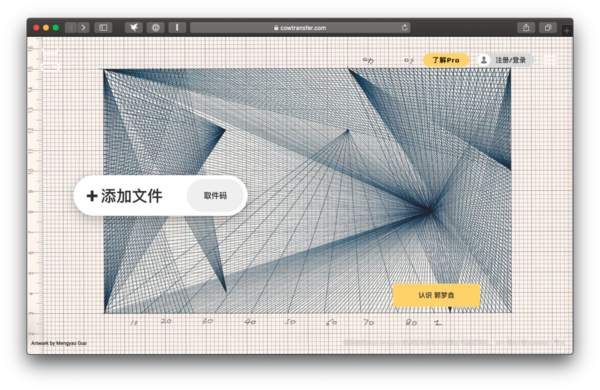Reload the page with the refresh icon

404,28
